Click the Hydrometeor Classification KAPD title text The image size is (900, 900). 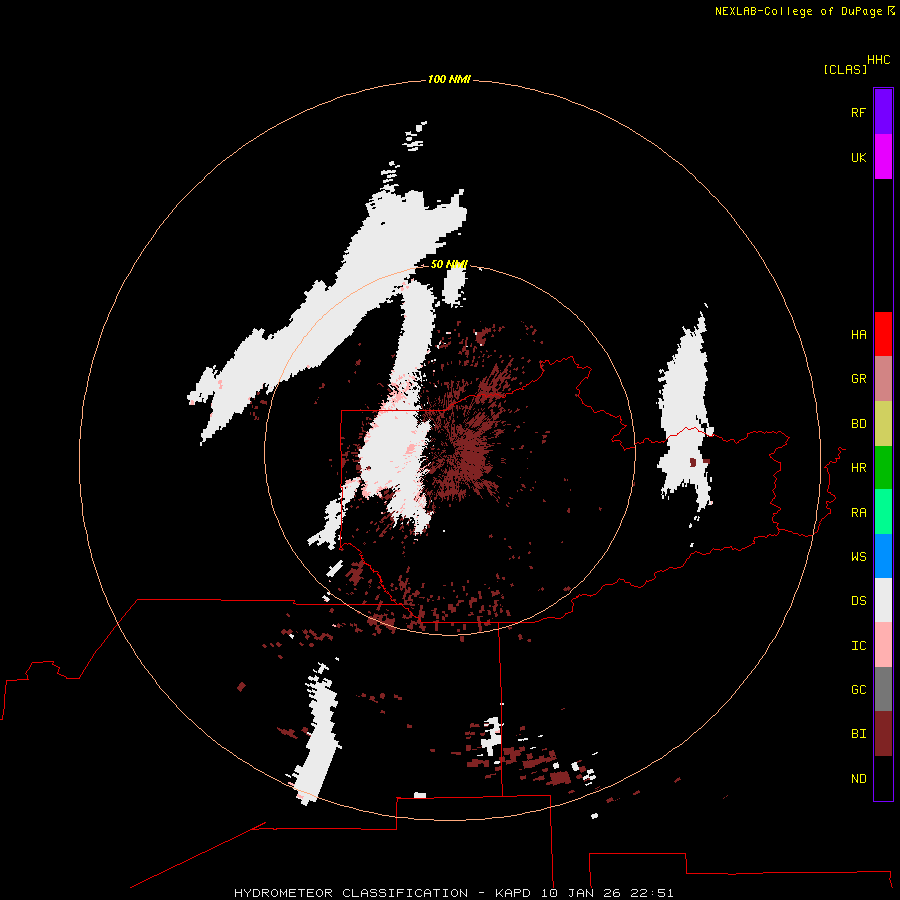coord(453,893)
